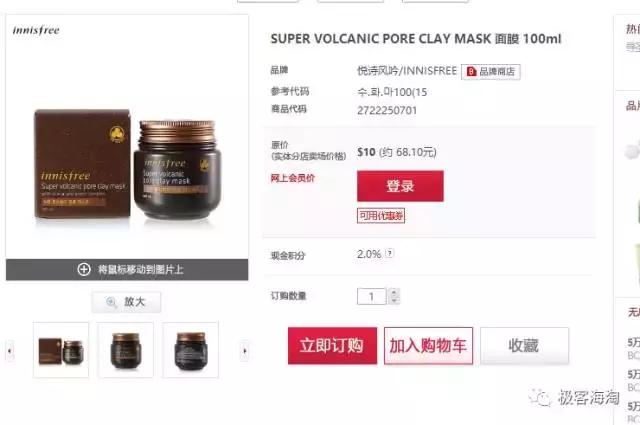This screenshot has height=425, width=640.
Task: Click the 可用优惠券 coupon tag
Action: pyautogui.click(x=381, y=216)
